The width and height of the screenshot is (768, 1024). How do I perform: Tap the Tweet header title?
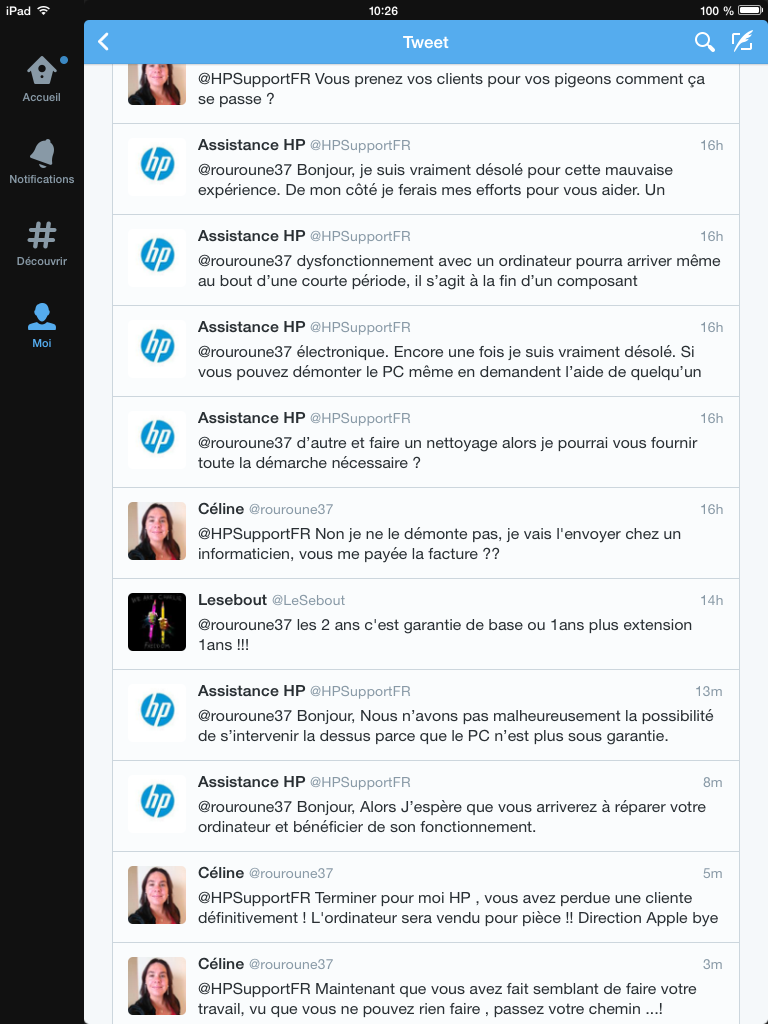(x=426, y=42)
